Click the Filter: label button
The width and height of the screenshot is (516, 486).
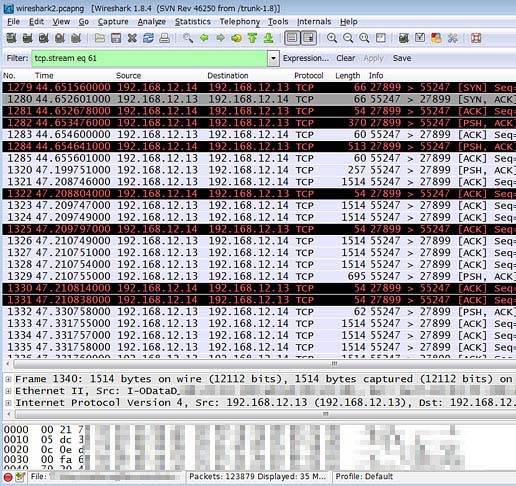click(x=17, y=58)
